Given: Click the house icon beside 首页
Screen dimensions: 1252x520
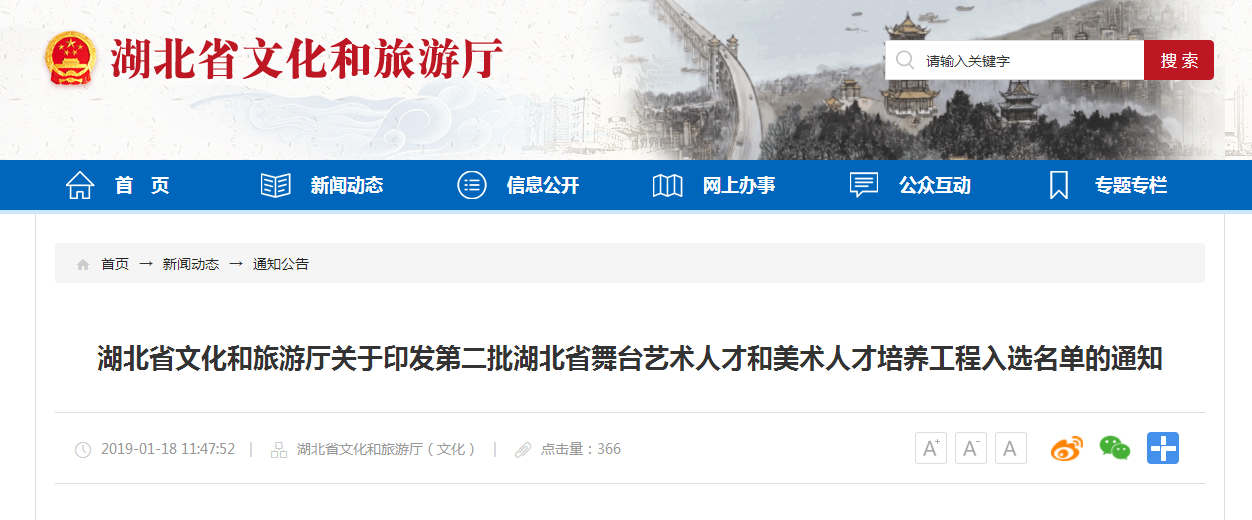Looking at the screenshot, I should (80, 185).
